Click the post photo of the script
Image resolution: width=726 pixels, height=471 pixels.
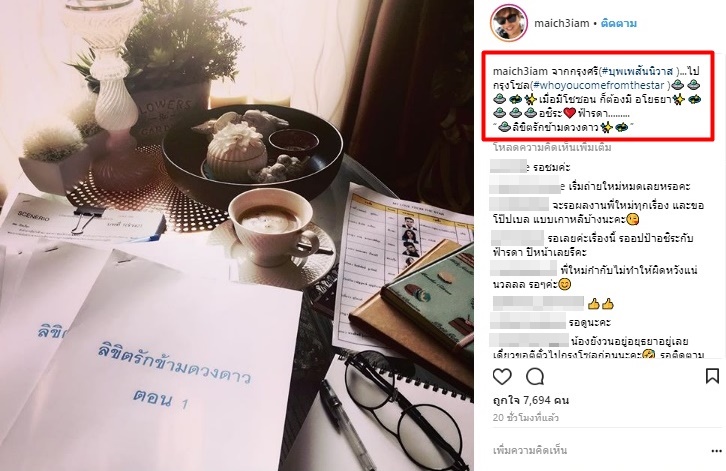click(237, 235)
